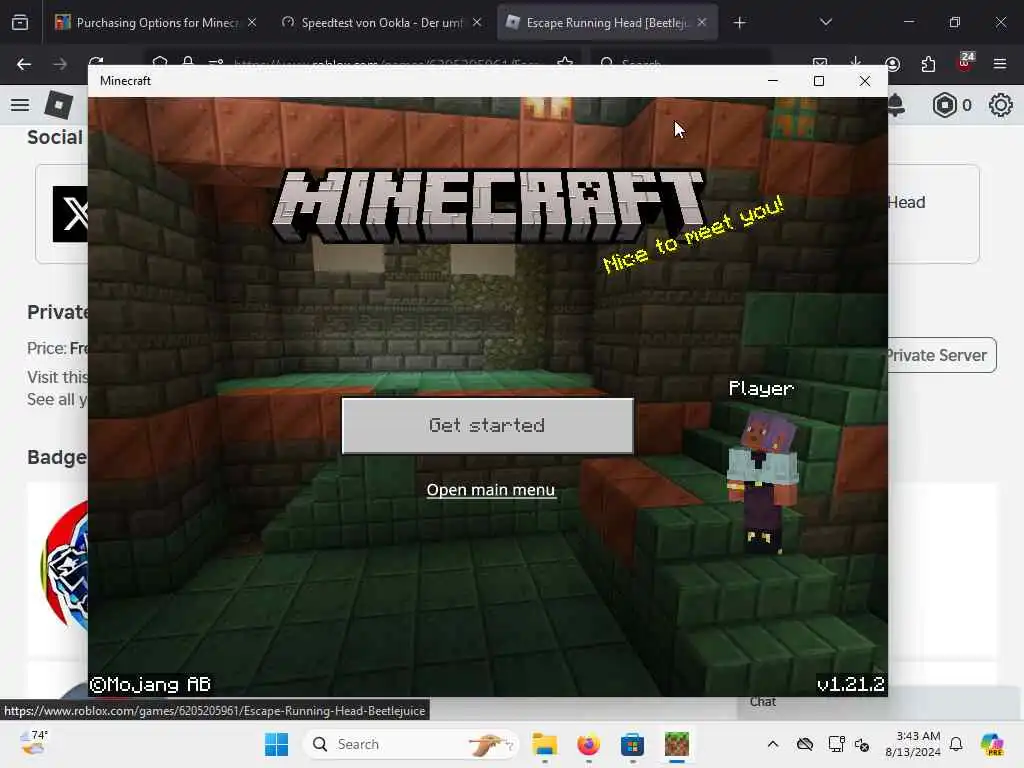
Task: Open Roblox Robux balance icon
Action: (945, 105)
